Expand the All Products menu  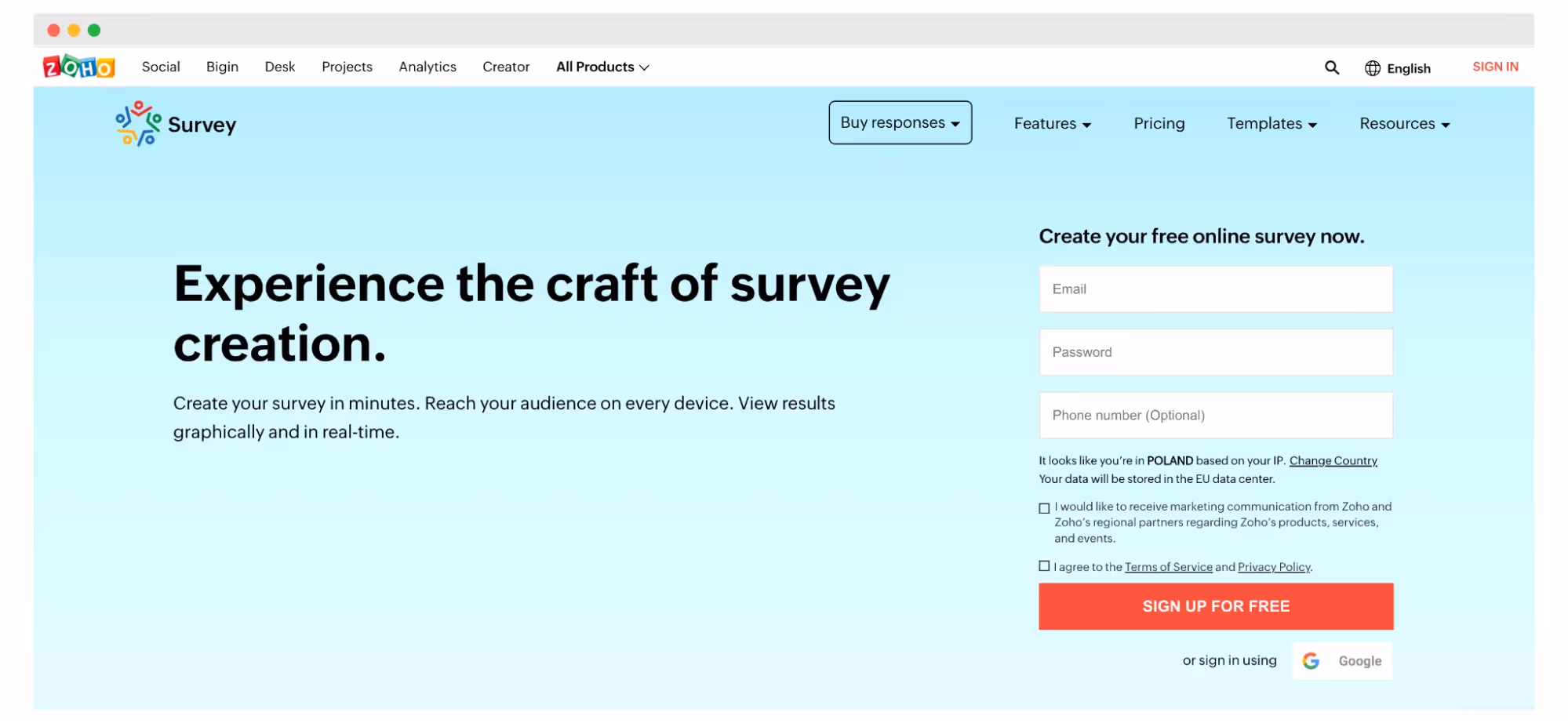pos(602,67)
